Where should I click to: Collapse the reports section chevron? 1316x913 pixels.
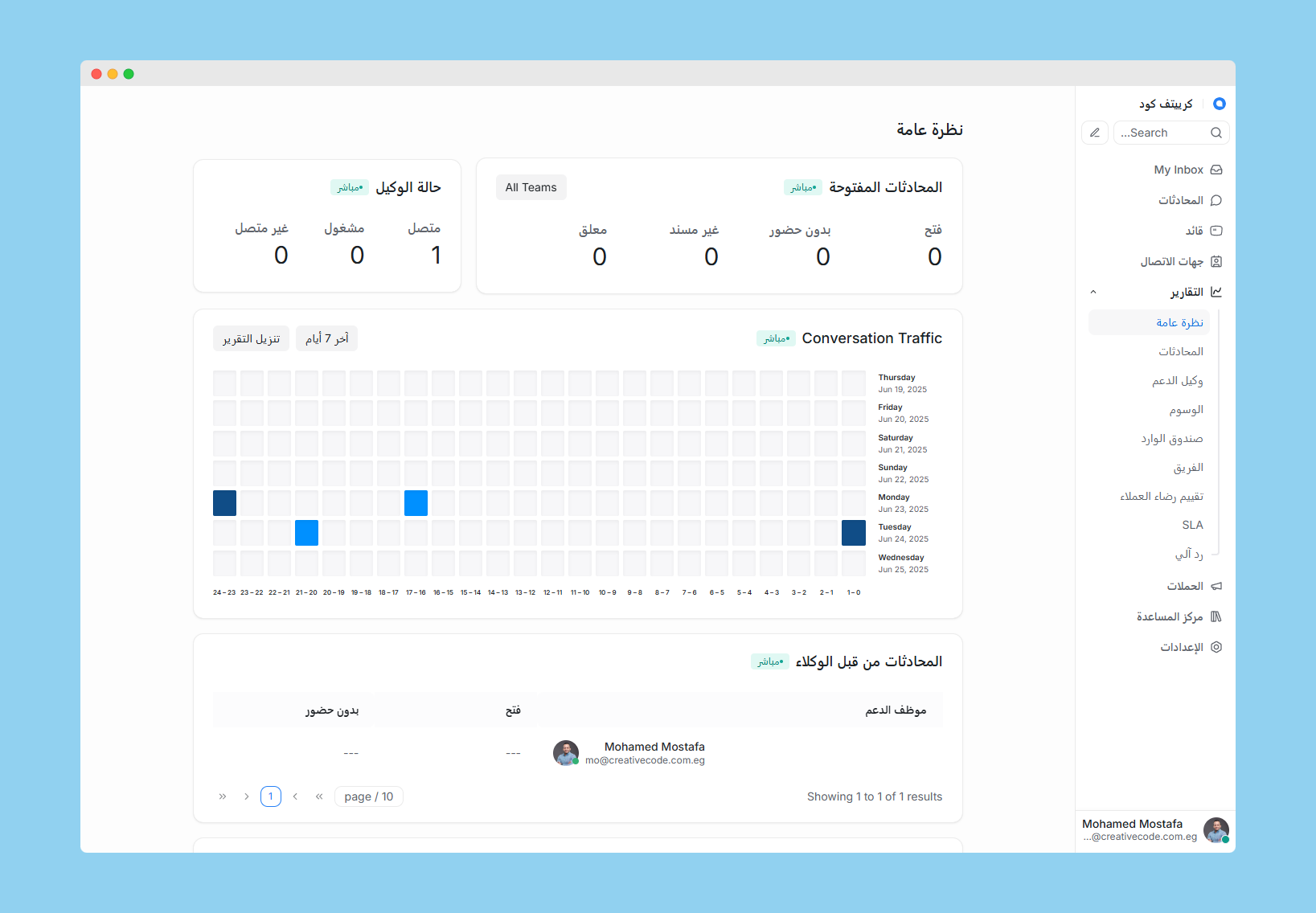[x=1093, y=292]
